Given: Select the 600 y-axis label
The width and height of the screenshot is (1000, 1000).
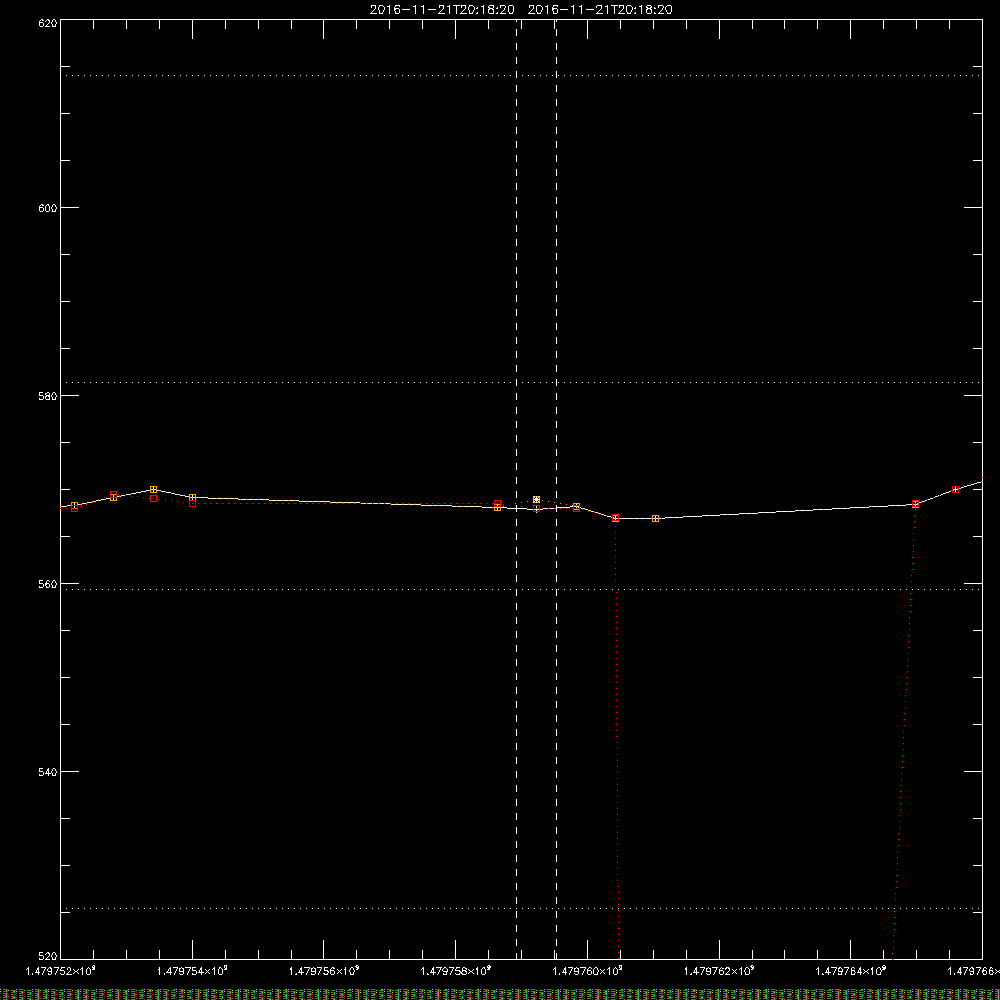Looking at the screenshot, I should [48, 208].
